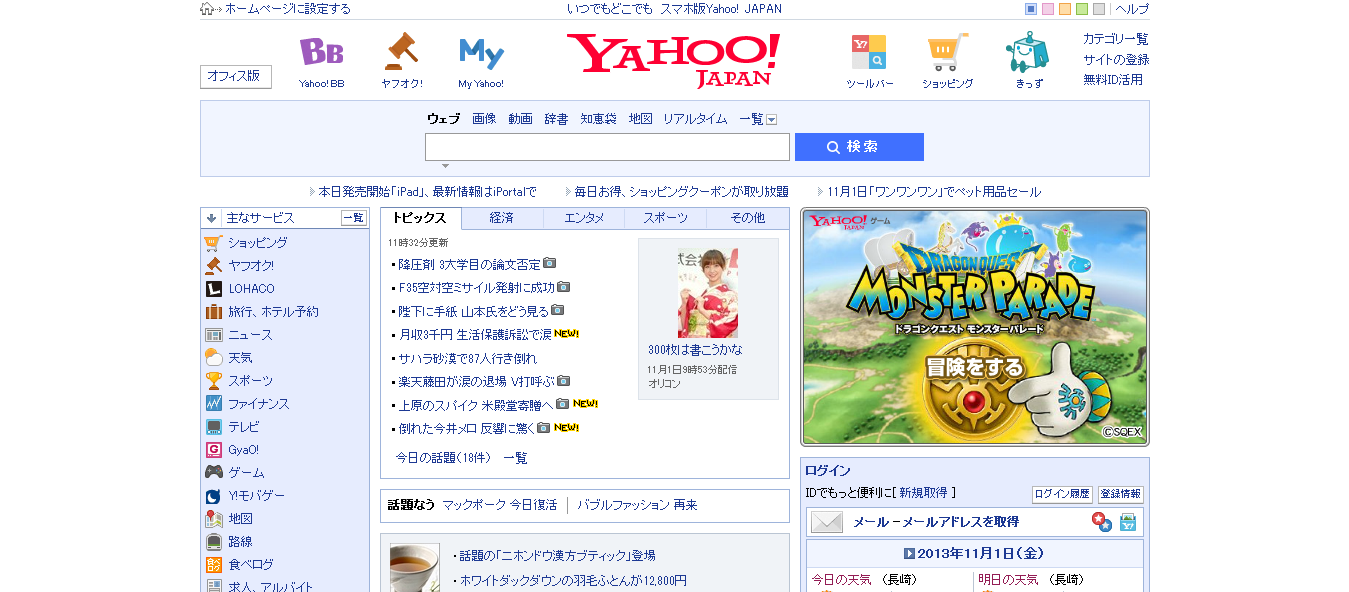Expand the calendar date arrow 2013年11月1日

pyautogui.click(x=909, y=553)
